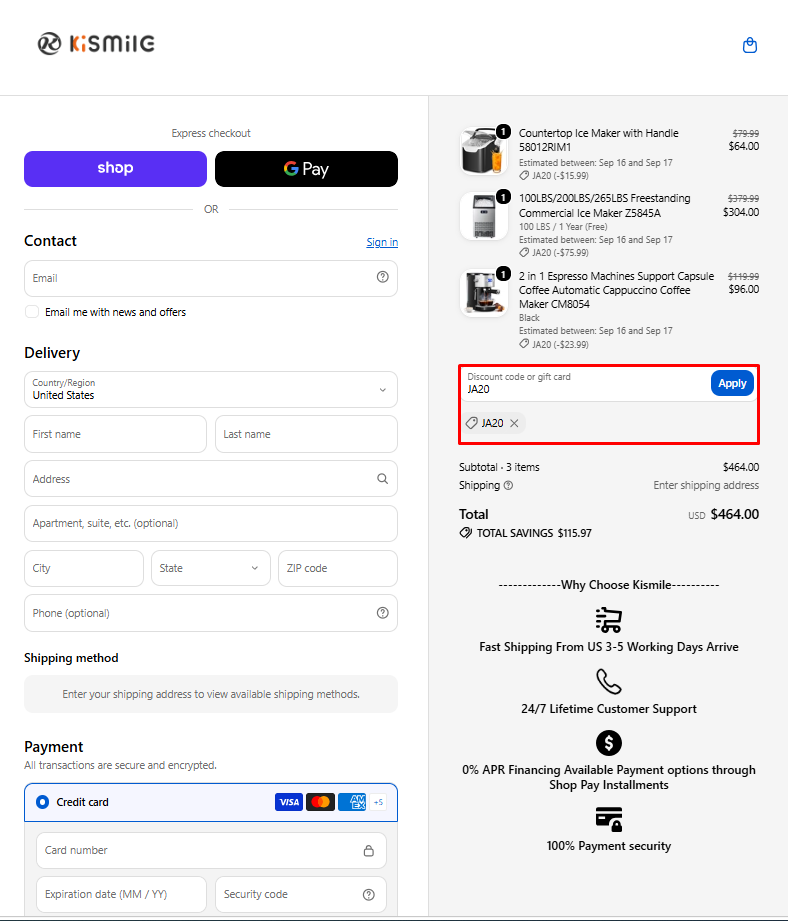The image size is (788, 921).
Task: Open the Sign in link
Action: pos(382,242)
